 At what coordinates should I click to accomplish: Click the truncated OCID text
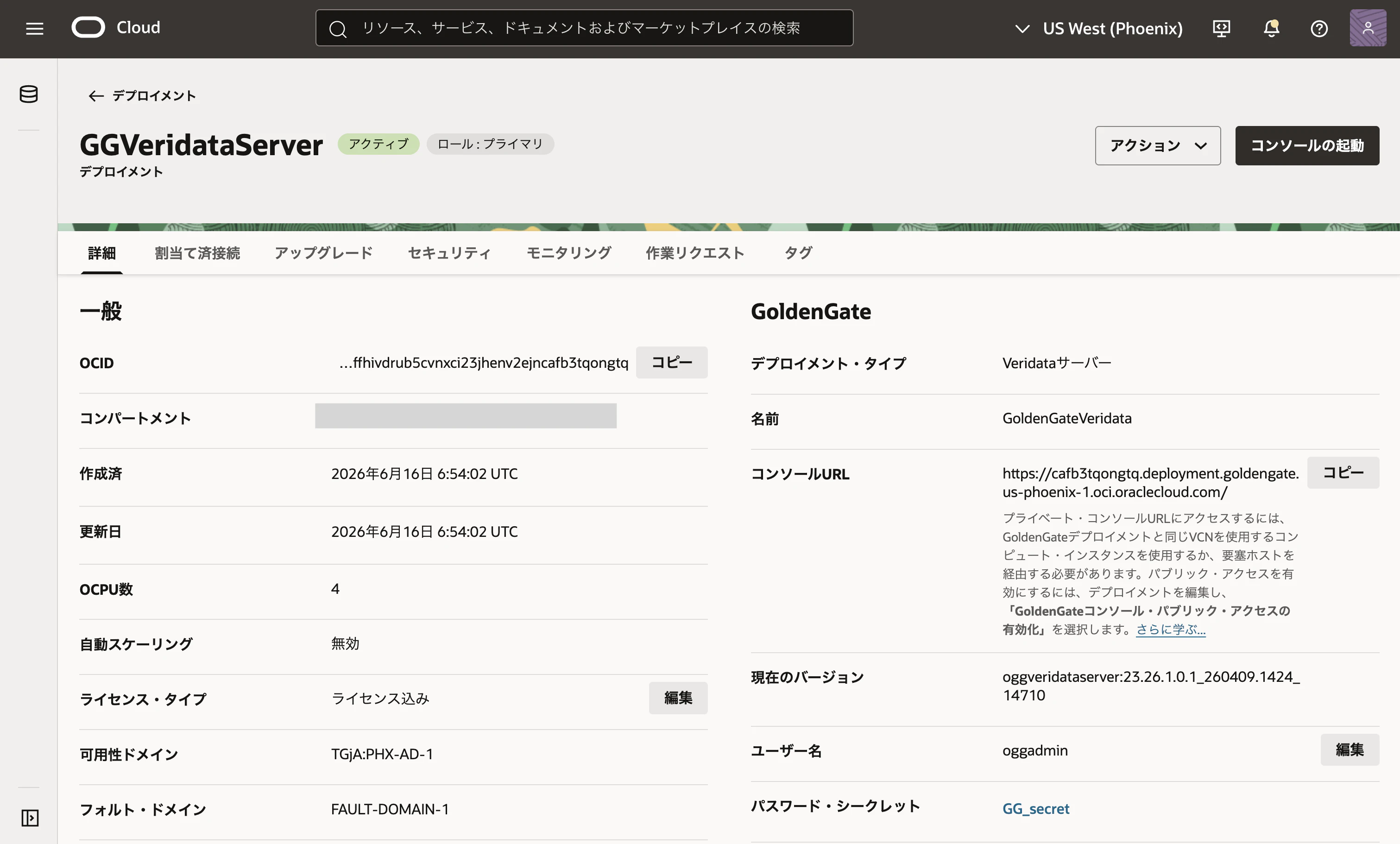pyautogui.click(x=484, y=362)
